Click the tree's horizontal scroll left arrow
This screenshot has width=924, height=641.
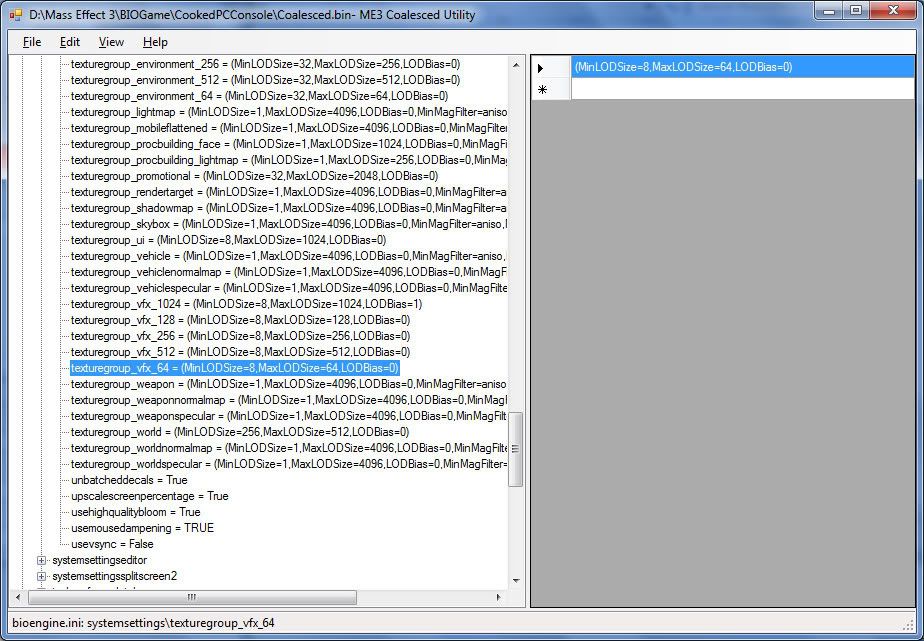coord(18,597)
